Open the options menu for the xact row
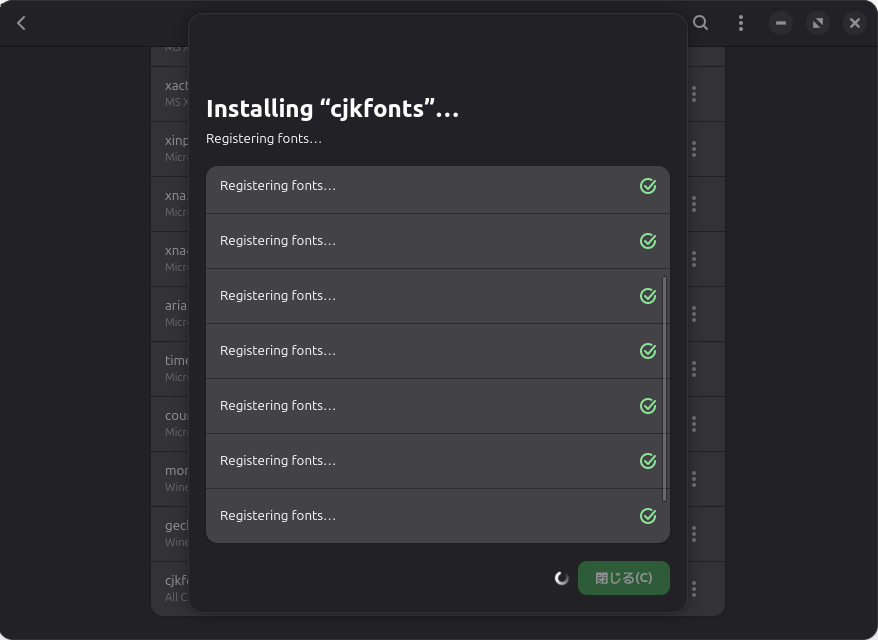This screenshot has width=878, height=640. pos(694,94)
